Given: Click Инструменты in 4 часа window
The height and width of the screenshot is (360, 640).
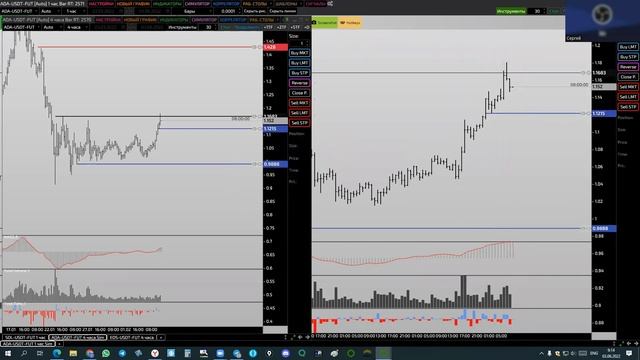Looking at the screenshot, I should pos(182,27).
